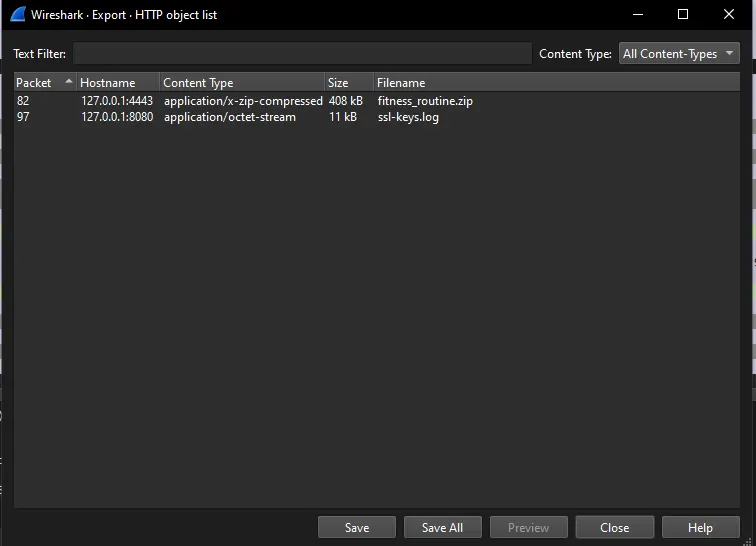The image size is (756, 546).
Task: Open the All Content-Types dropdown
Action: tap(679, 54)
